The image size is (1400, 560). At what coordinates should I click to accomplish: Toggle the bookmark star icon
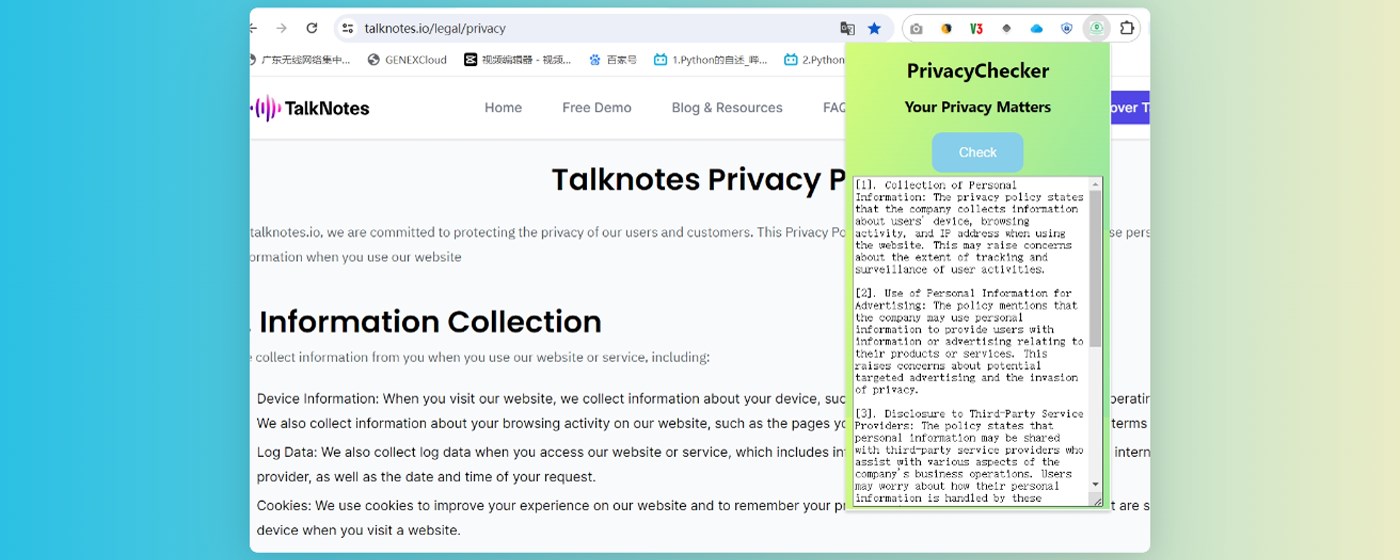pos(874,28)
